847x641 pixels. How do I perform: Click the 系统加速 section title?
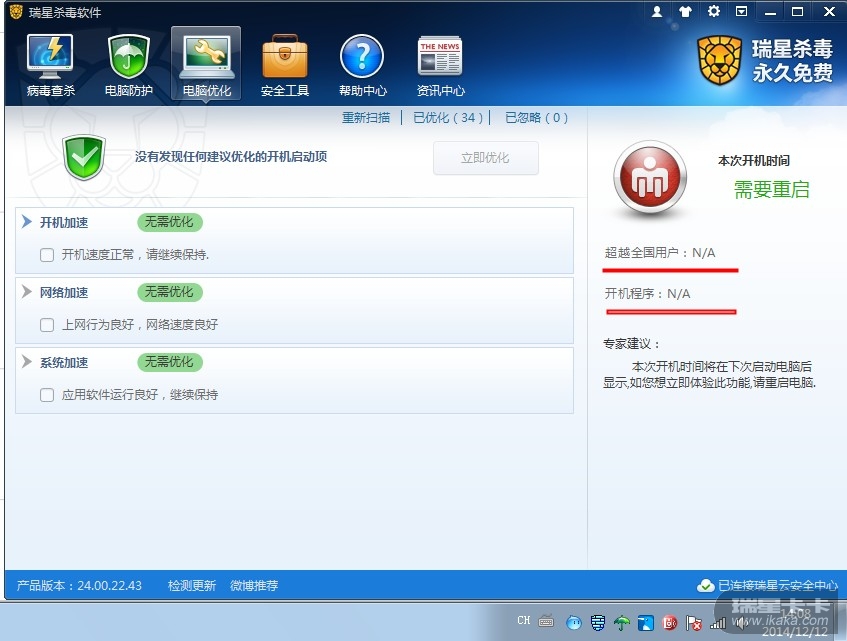pos(64,363)
